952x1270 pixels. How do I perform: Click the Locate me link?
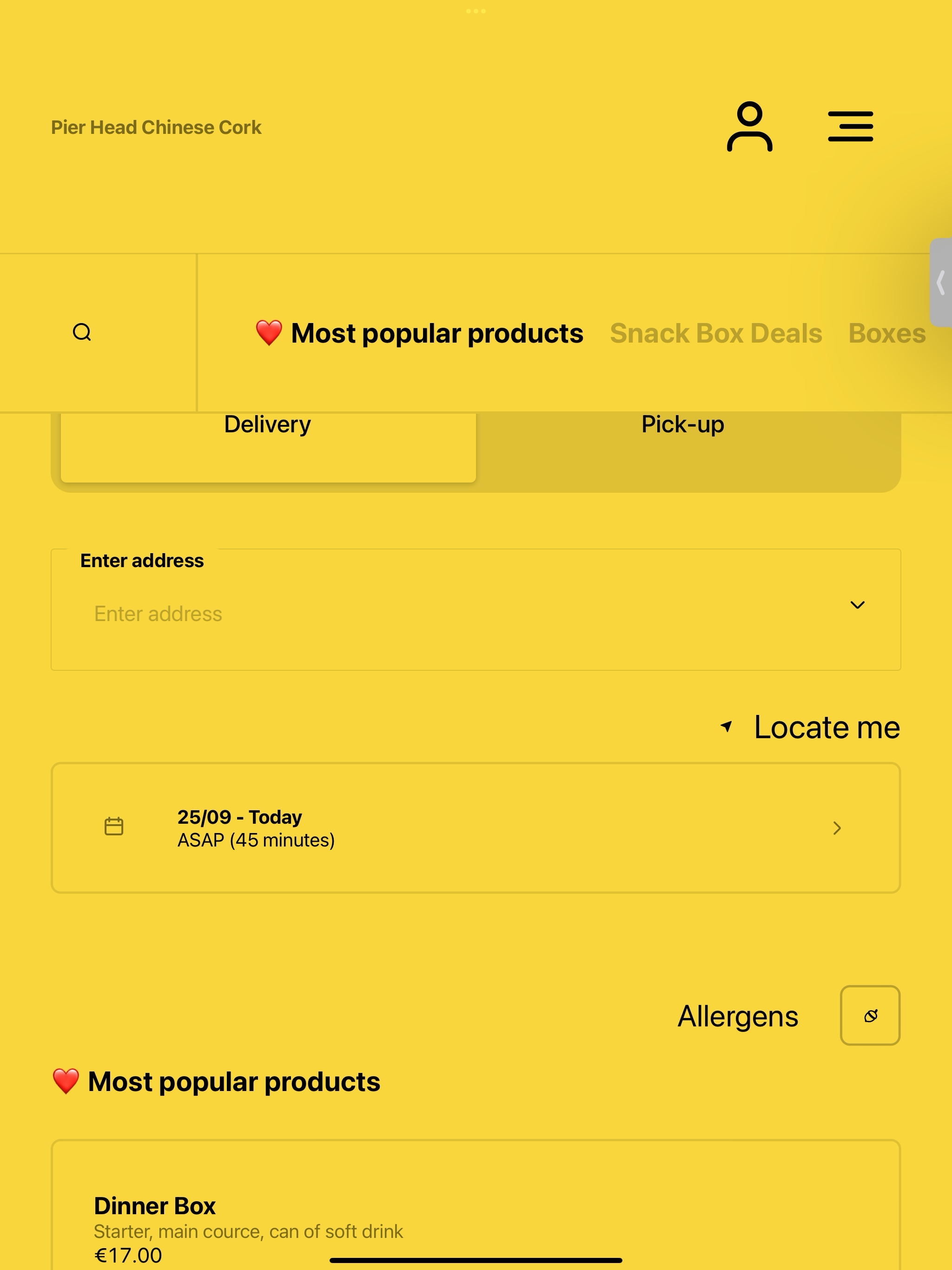[827, 727]
